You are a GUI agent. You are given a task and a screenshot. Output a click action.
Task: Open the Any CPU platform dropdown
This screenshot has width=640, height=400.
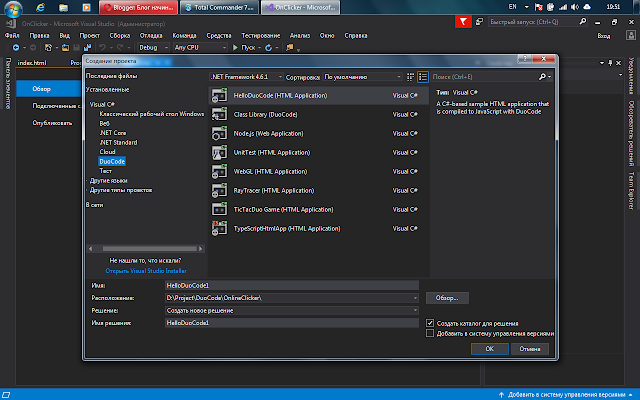pyautogui.click(x=200, y=48)
